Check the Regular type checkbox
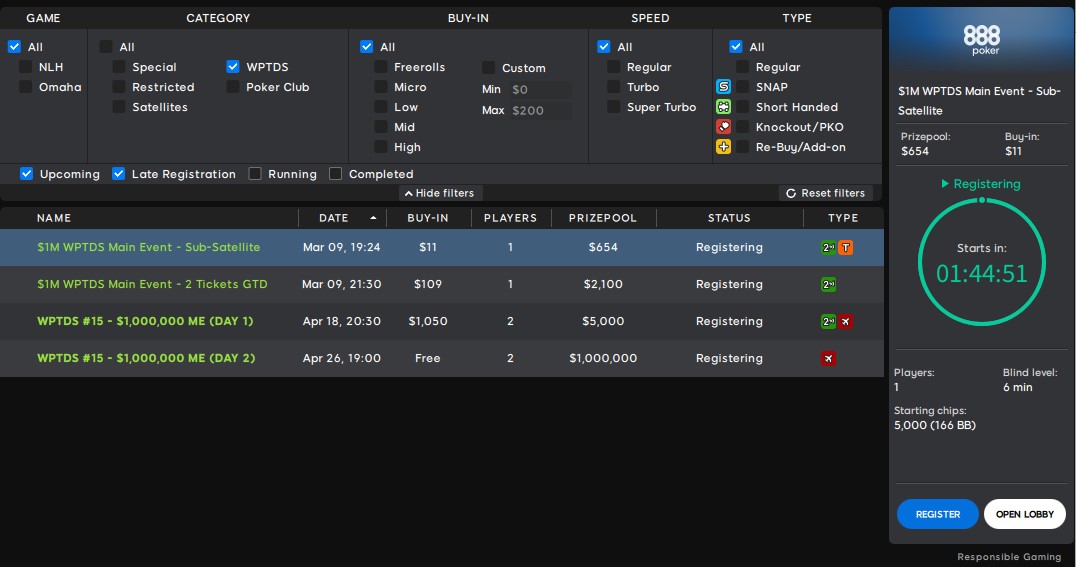 click(x=742, y=67)
